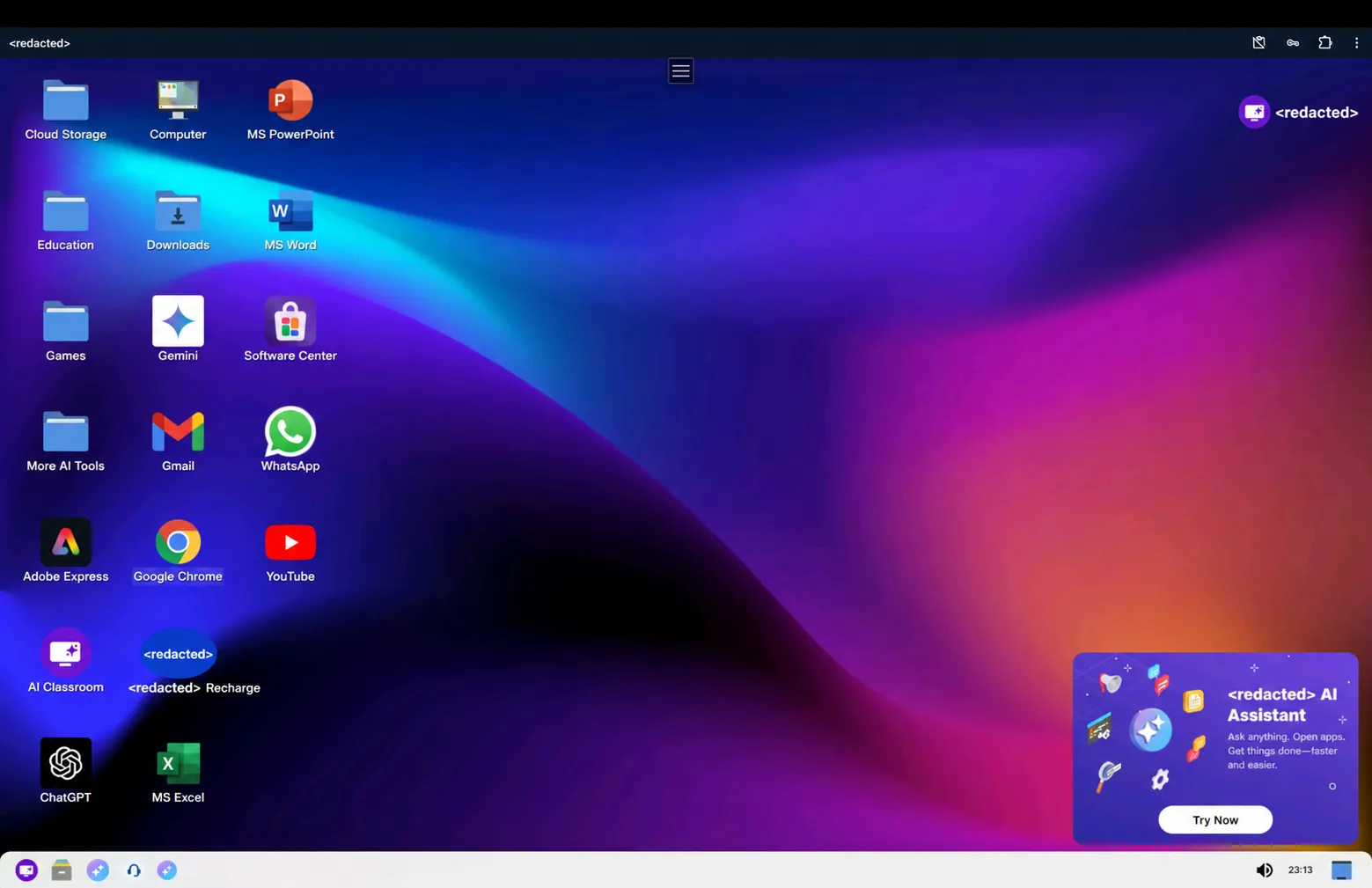This screenshot has width=1372, height=888.
Task: Open the Downloads folder
Action: (x=178, y=220)
